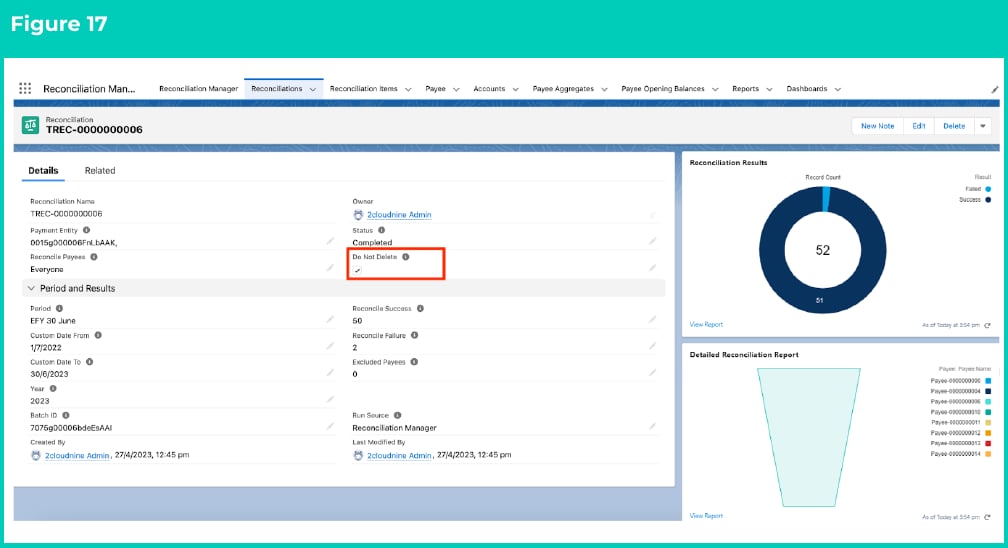Open the Dashboards tab dropdown arrow
The image size is (1008, 548).
838,89
